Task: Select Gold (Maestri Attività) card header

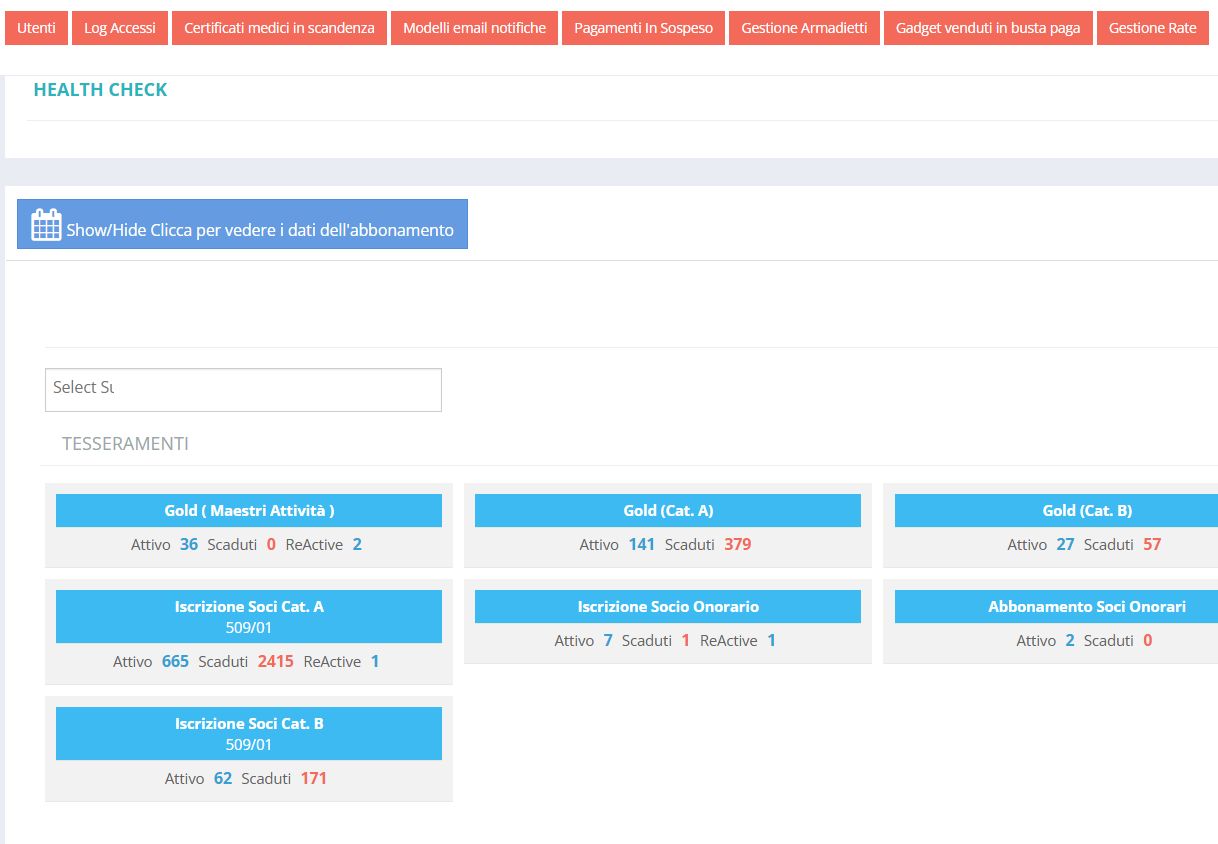Action: pos(249,510)
